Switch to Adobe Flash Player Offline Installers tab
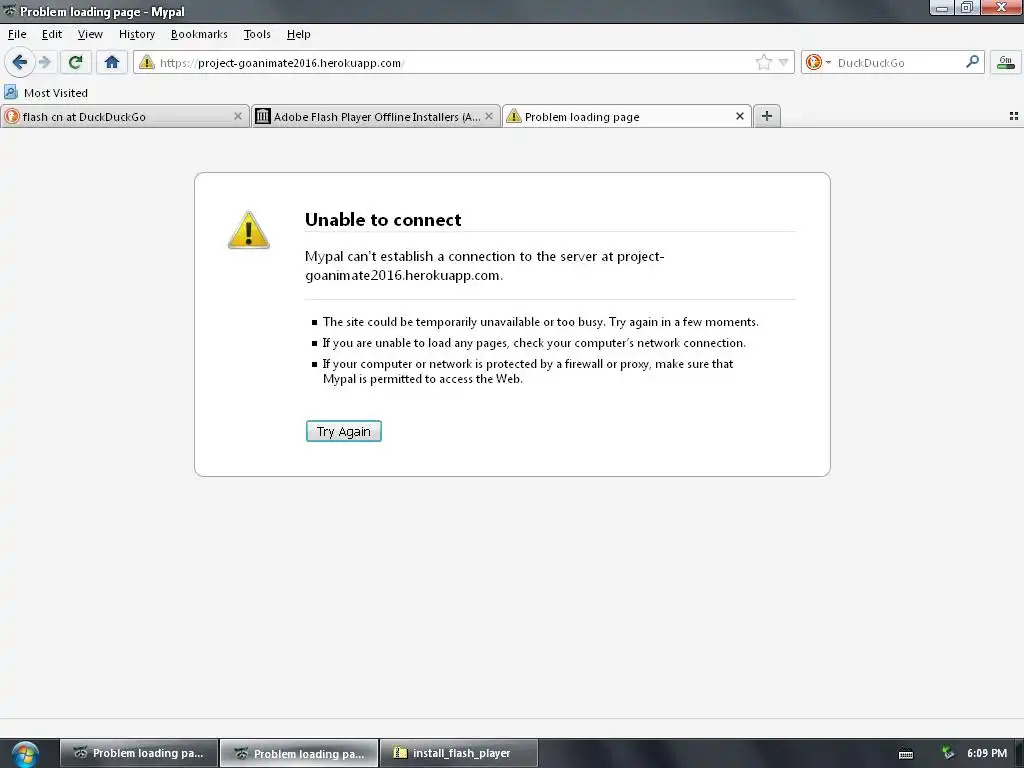Viewport: 1024px width, 768px height. pos(376,116)
